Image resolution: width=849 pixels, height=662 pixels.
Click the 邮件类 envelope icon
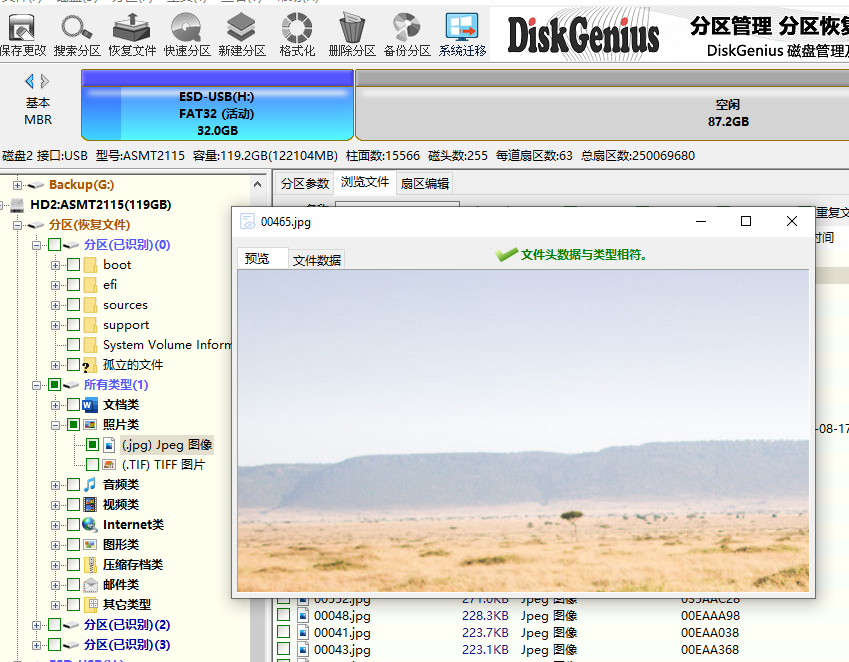[x=90, y=585]
